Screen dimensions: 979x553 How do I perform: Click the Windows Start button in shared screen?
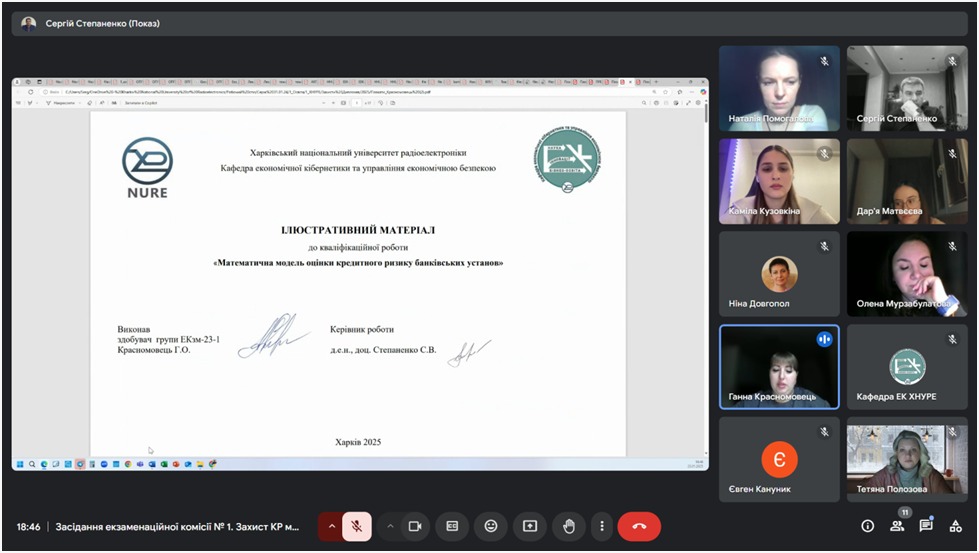(18, 464)
